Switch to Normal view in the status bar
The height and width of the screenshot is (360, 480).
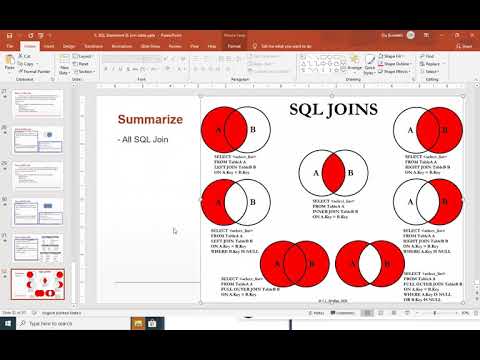click(x=367, y=313)
